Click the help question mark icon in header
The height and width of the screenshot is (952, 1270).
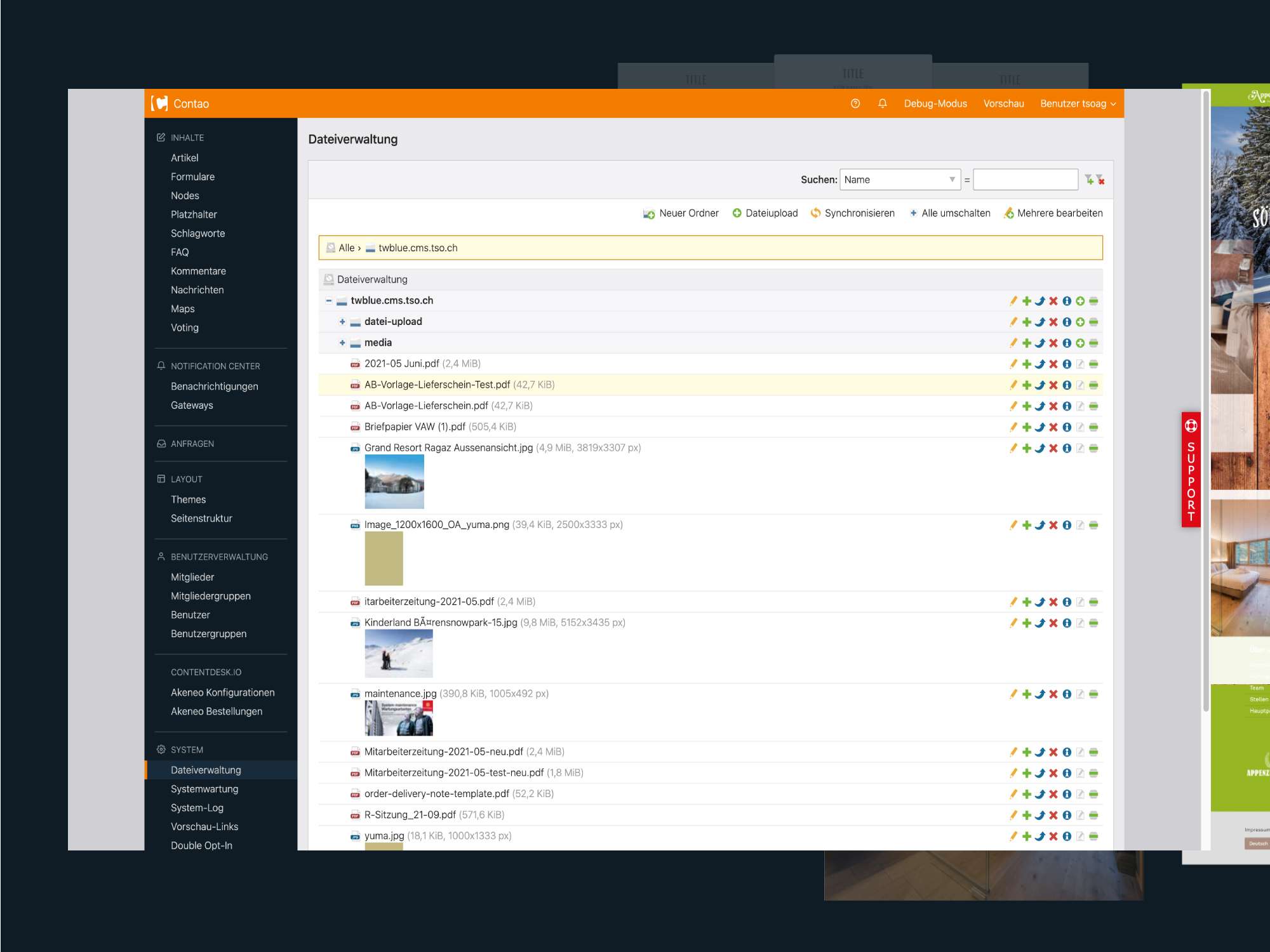(855, 103)
